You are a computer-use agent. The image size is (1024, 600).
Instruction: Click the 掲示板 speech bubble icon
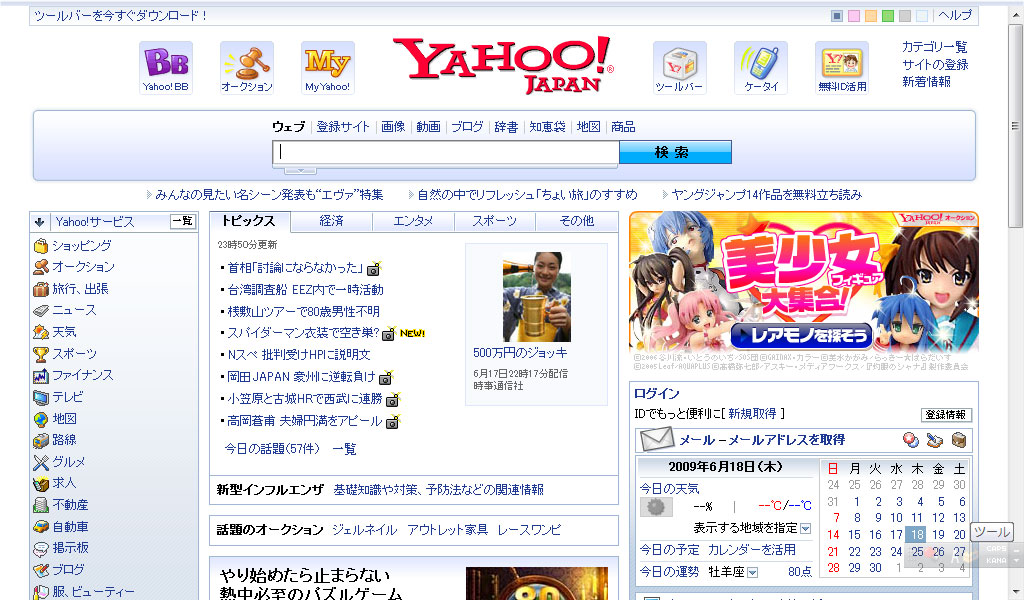[41, 548]
